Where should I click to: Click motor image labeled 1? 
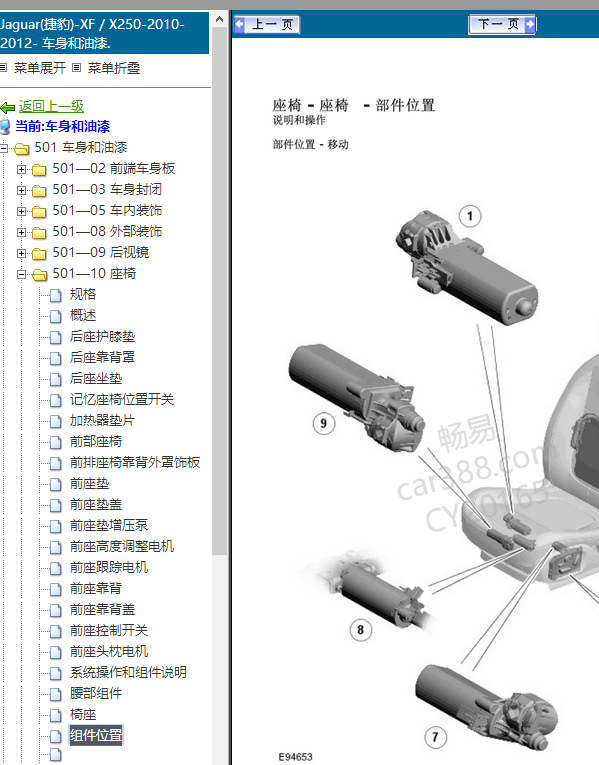467,268
